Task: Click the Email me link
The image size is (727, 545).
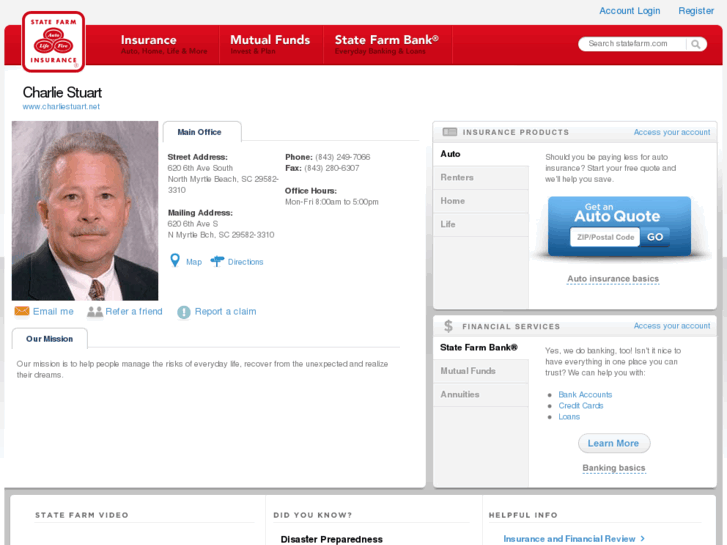Action: click(53, 311)
